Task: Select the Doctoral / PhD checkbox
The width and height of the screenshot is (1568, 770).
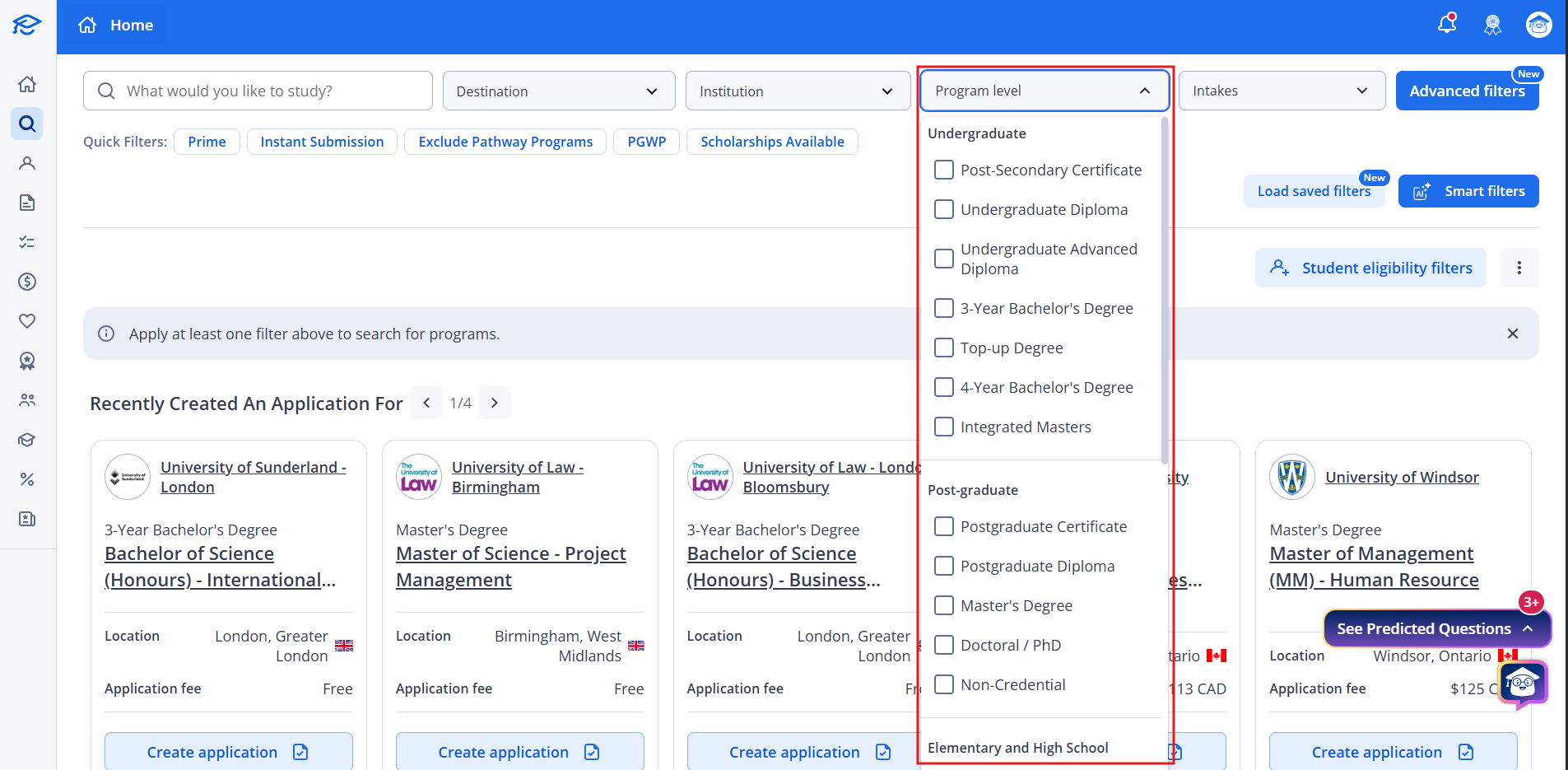Action: pos(944,645)
